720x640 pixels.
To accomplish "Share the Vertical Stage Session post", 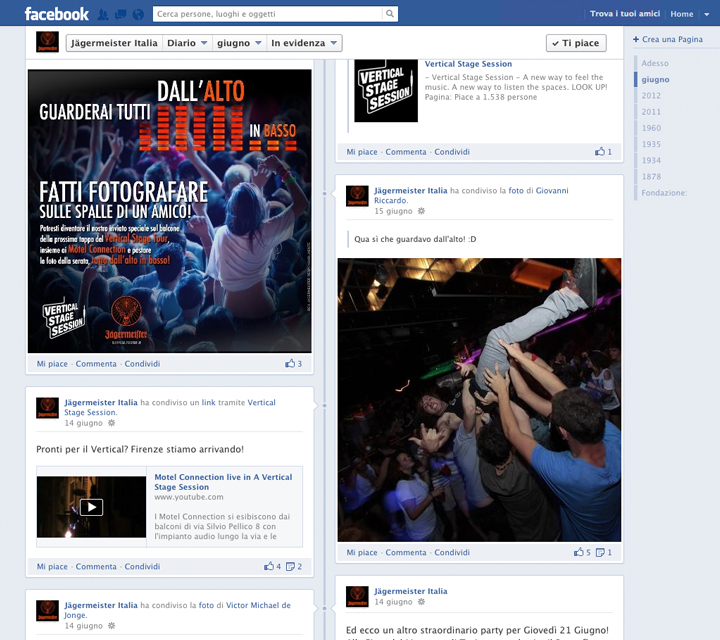I will coord(452,152).
